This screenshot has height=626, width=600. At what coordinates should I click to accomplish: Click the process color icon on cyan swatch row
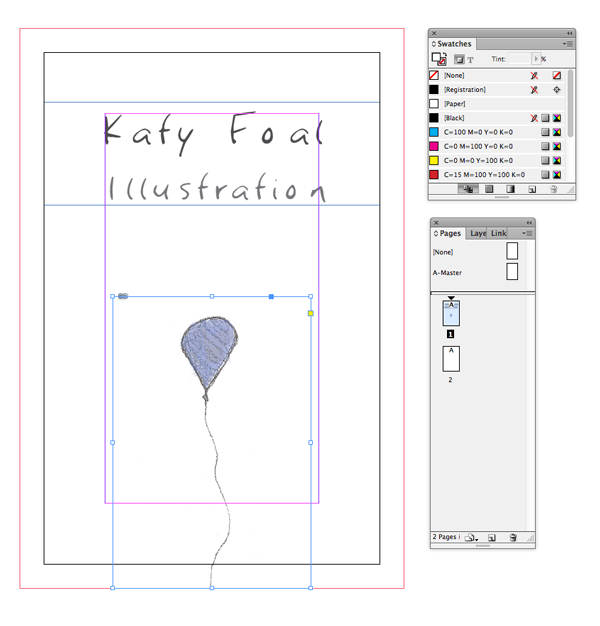tap(545, 132)
